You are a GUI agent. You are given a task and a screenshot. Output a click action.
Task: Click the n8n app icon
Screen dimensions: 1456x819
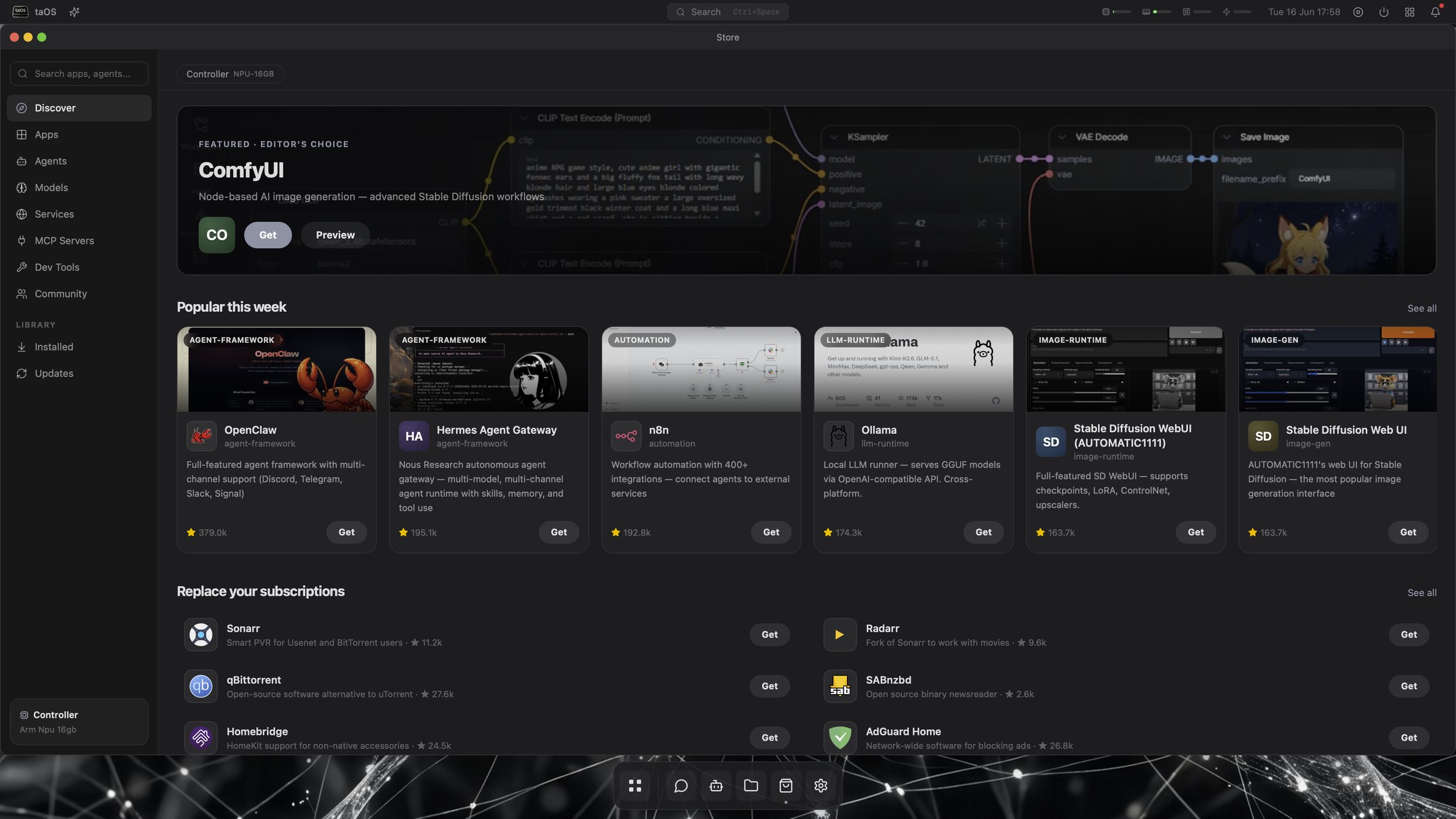click(626, 436)
